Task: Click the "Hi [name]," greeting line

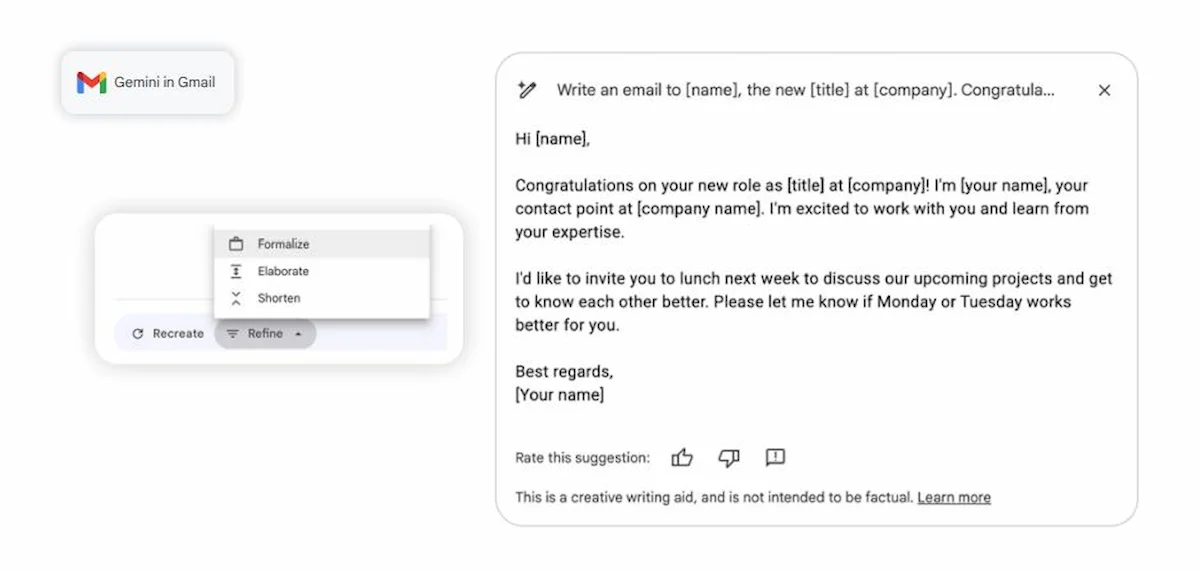Action: pos(552,139)
